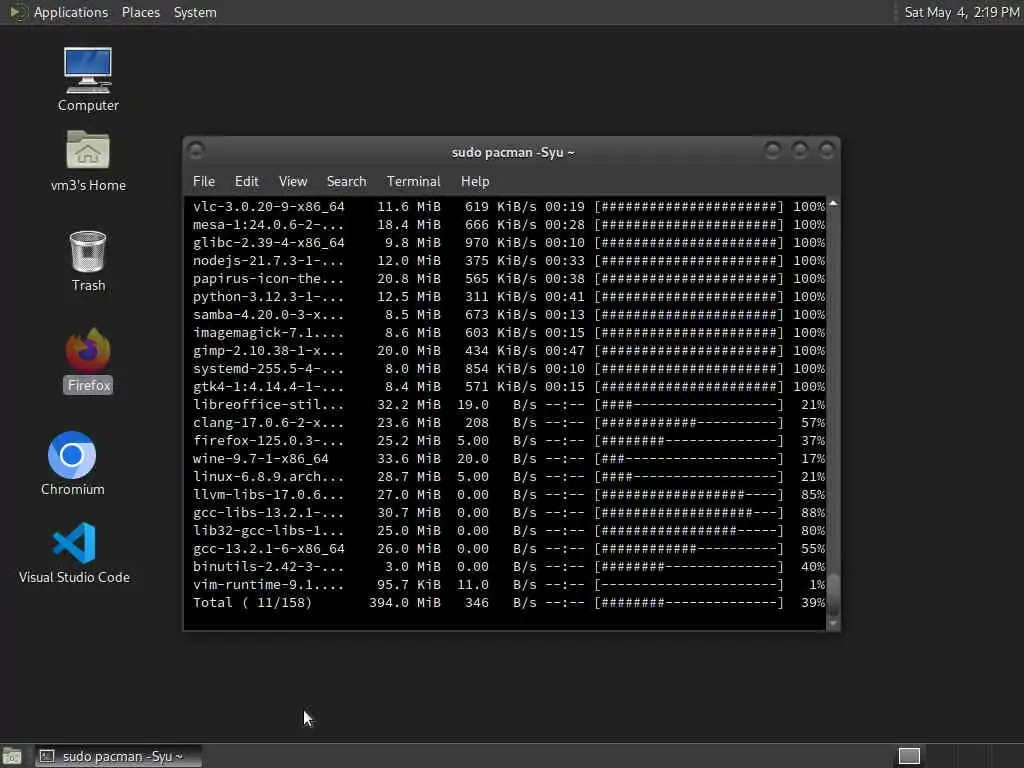This screenshot has width=1024, height=768.
Task: Click the clock showing Sat May 4, 2:19 PM
Action: point(961,12)
